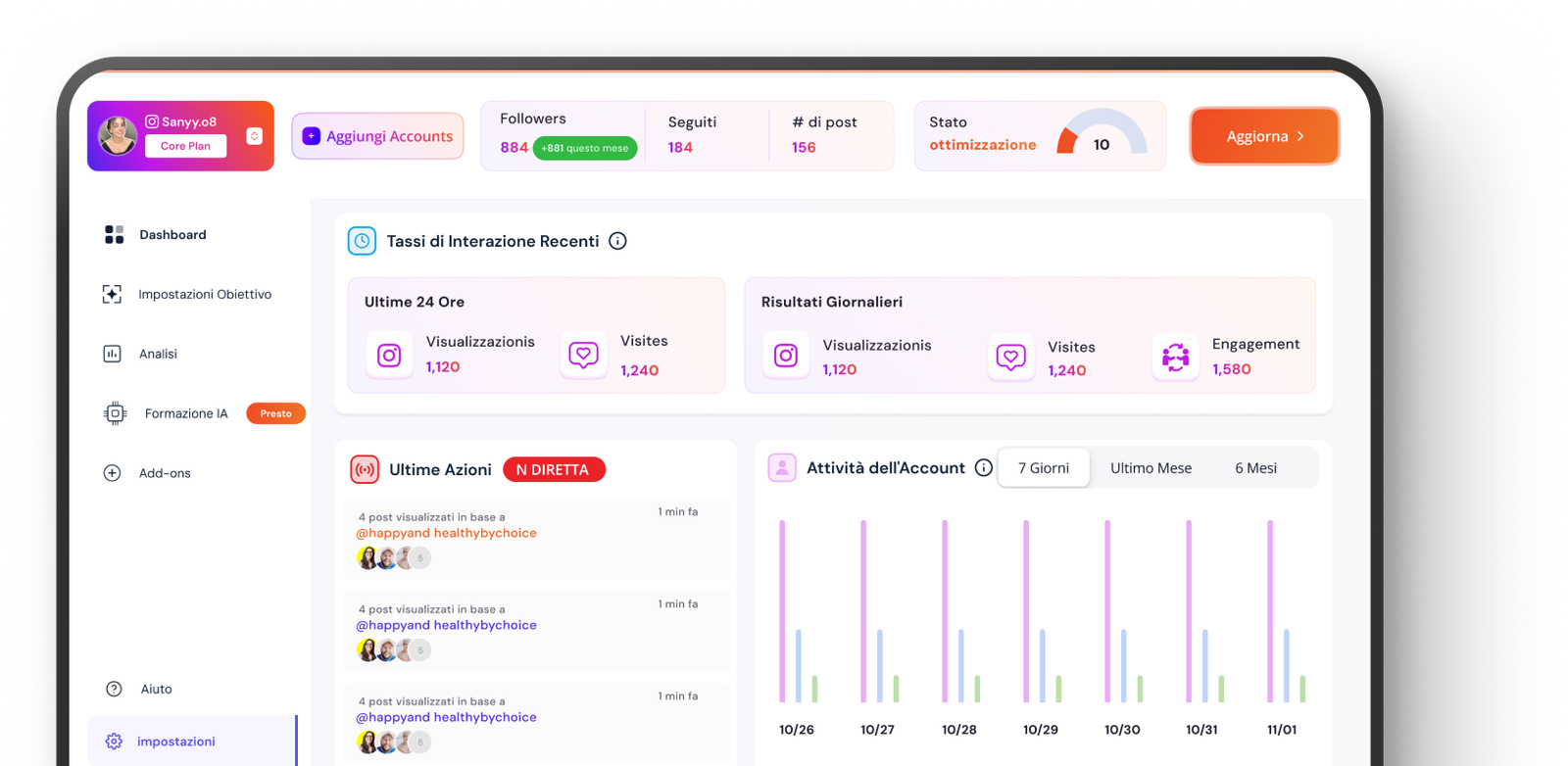The image size is (1568, 766).
Task: Click the Analisi chart icon
Action: tap(112, 354)
